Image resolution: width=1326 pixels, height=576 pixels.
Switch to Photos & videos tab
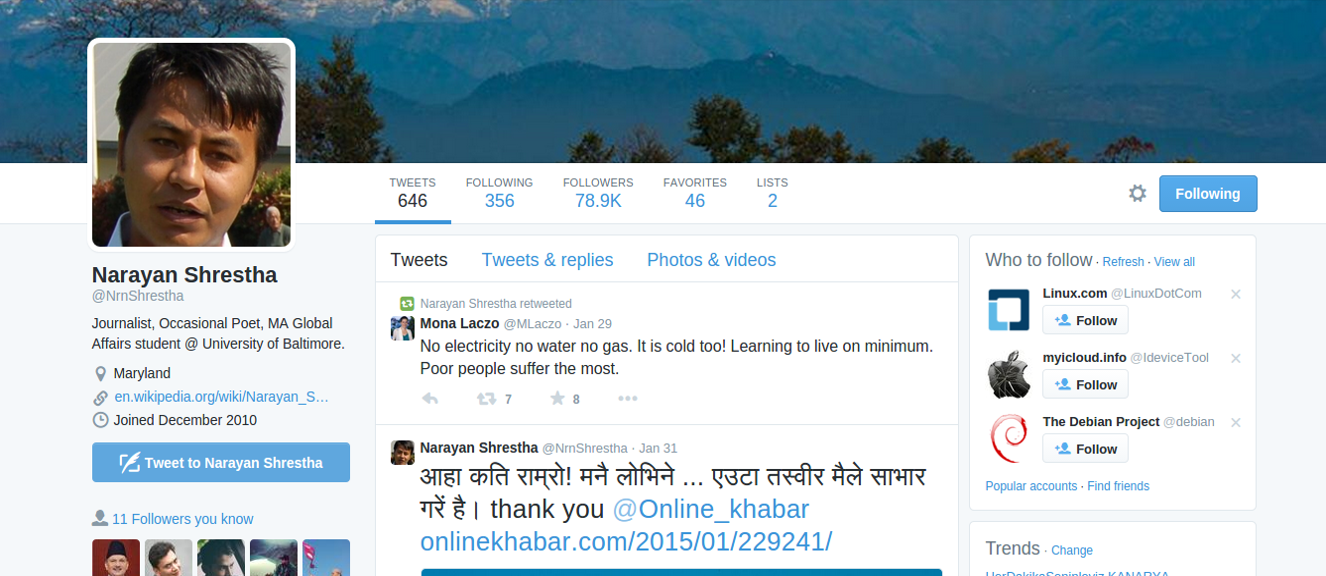click(x=711, y=260)
